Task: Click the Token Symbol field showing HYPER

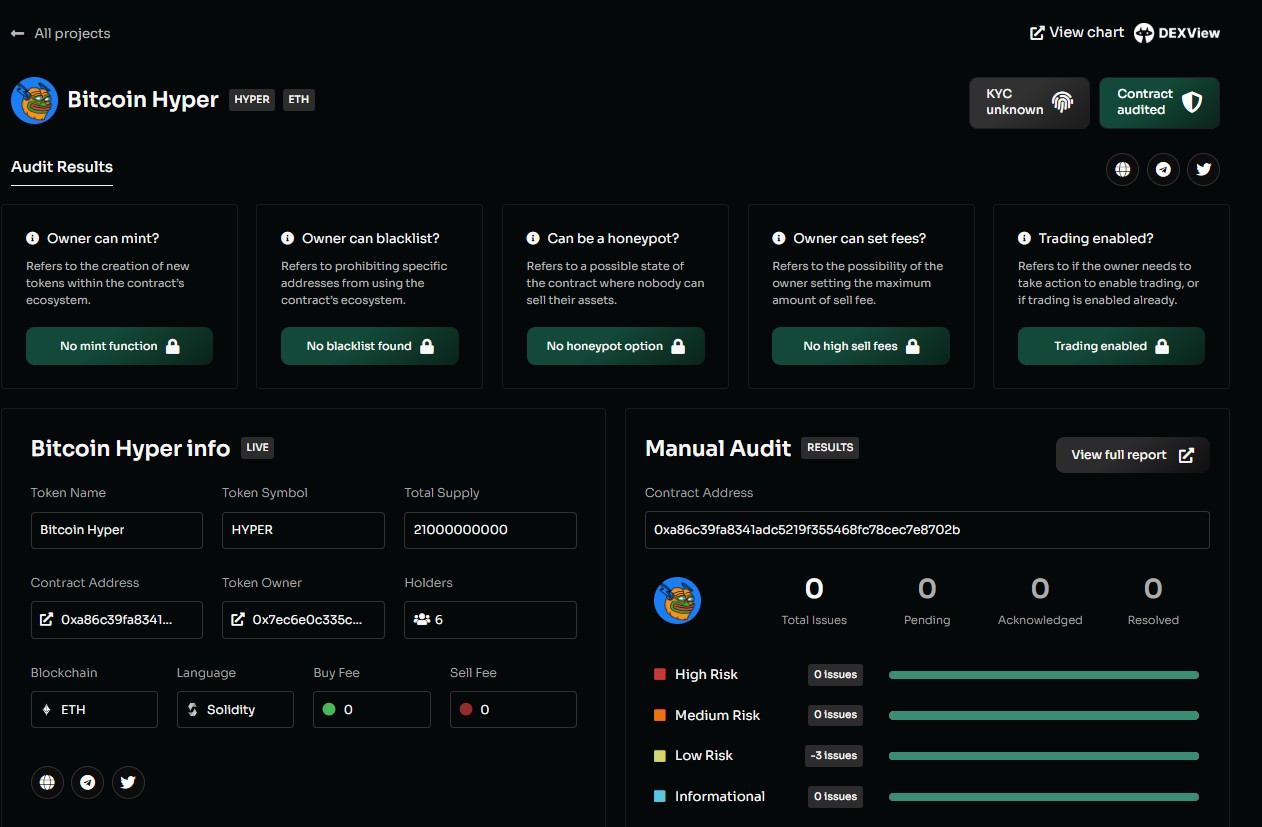Action: click(303, 530)
